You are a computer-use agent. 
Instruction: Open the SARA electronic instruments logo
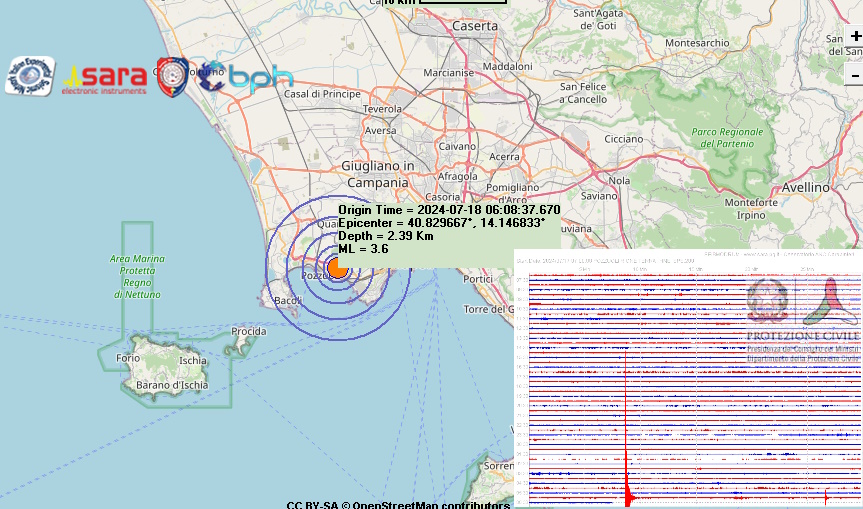pyautogui.click(x=106, y=79)
